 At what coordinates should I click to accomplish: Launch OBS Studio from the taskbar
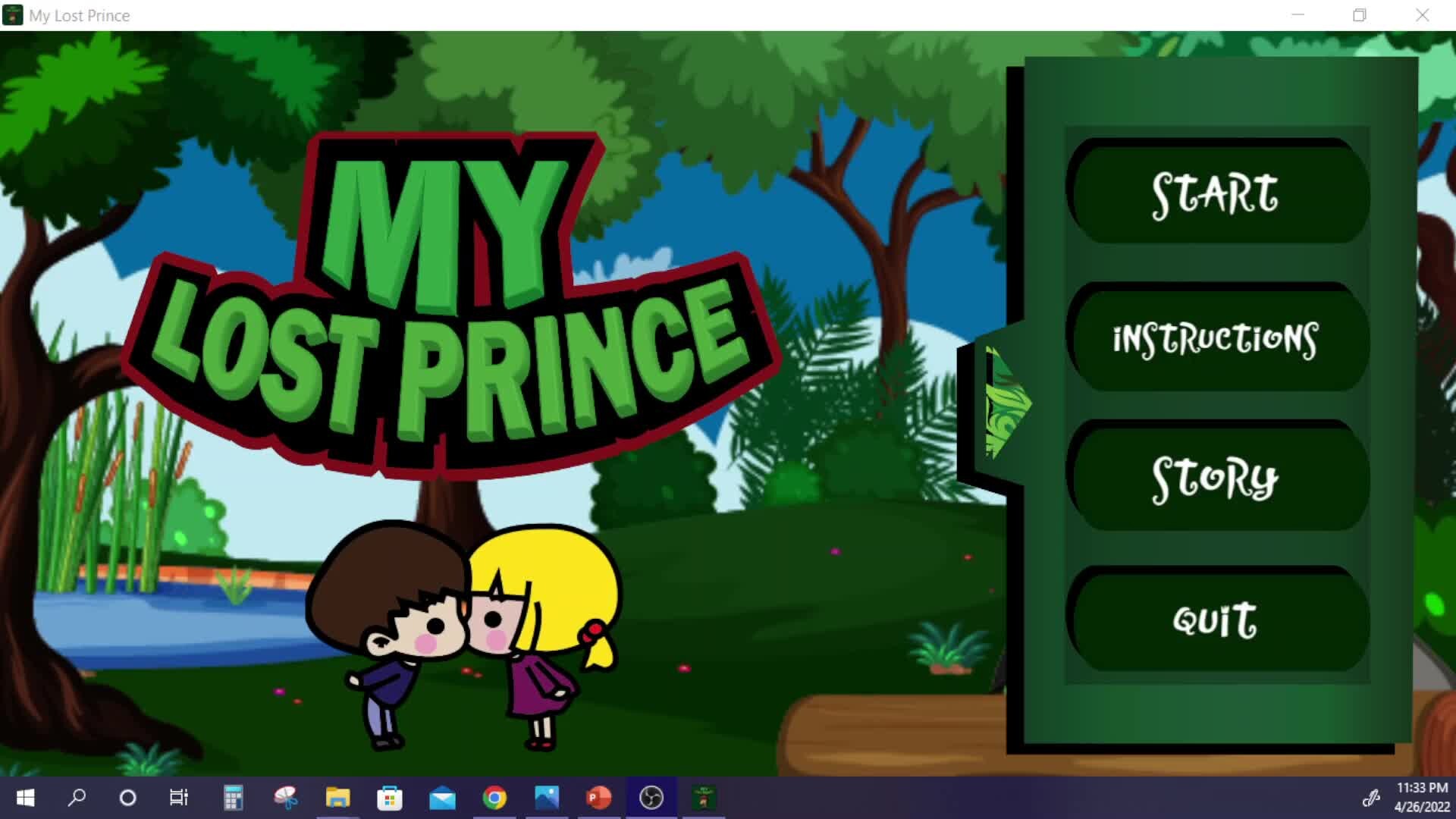pyautogui.click(x=651, y=798)
